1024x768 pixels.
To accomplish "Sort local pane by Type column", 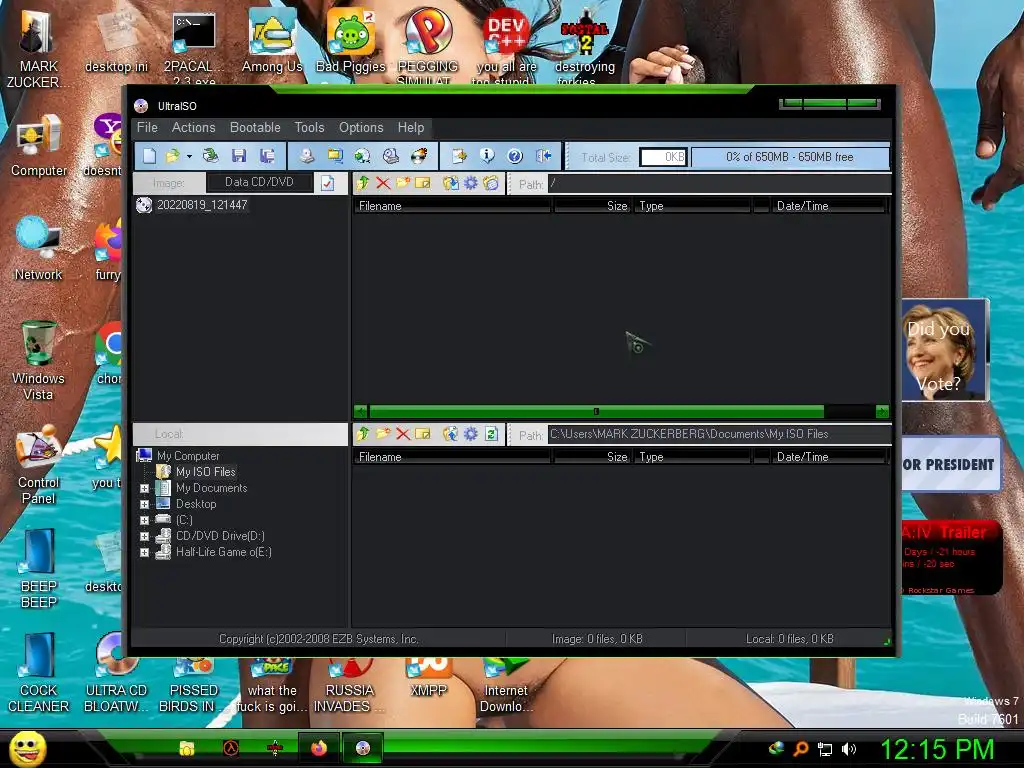I will click(x=692, y=457).
